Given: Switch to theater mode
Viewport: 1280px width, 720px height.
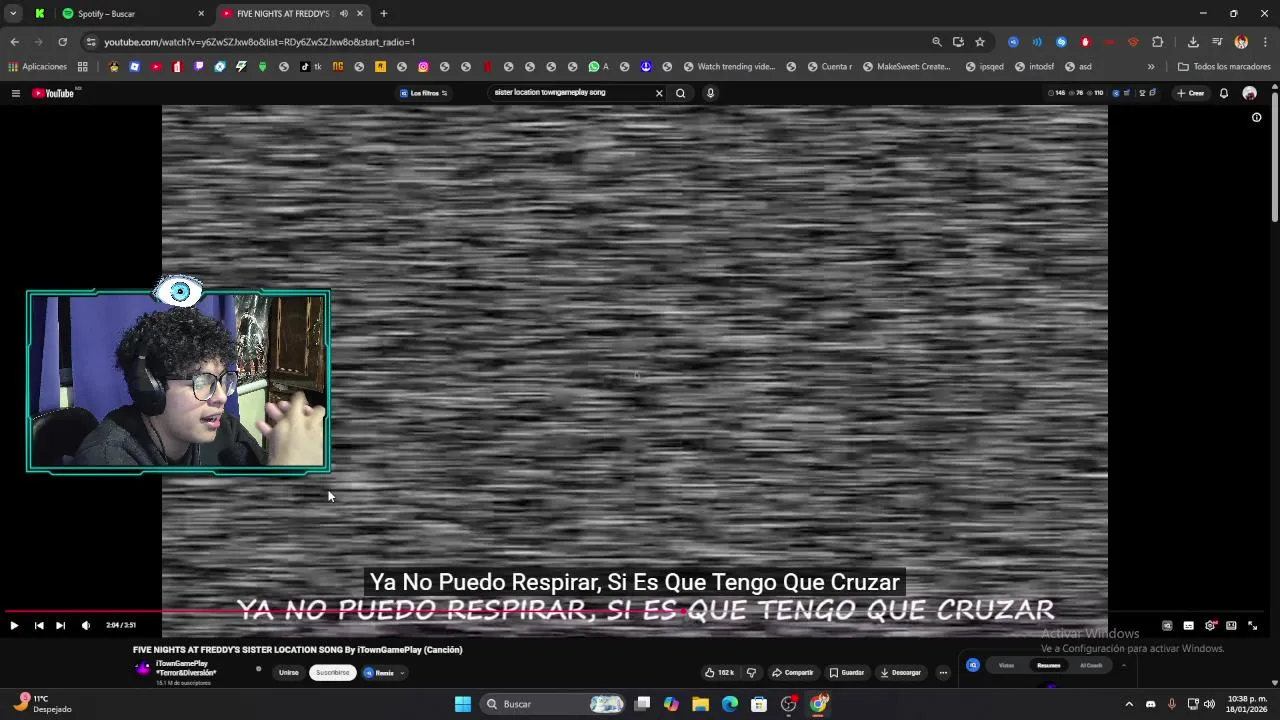Looking at the screenshot, I should tap(1231, 626).
